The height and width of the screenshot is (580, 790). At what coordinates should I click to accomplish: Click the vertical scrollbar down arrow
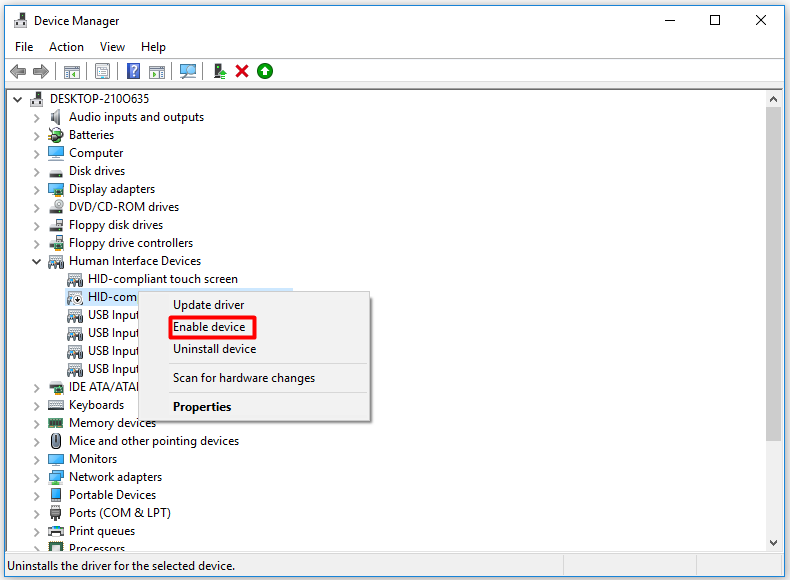click(773, 542)
